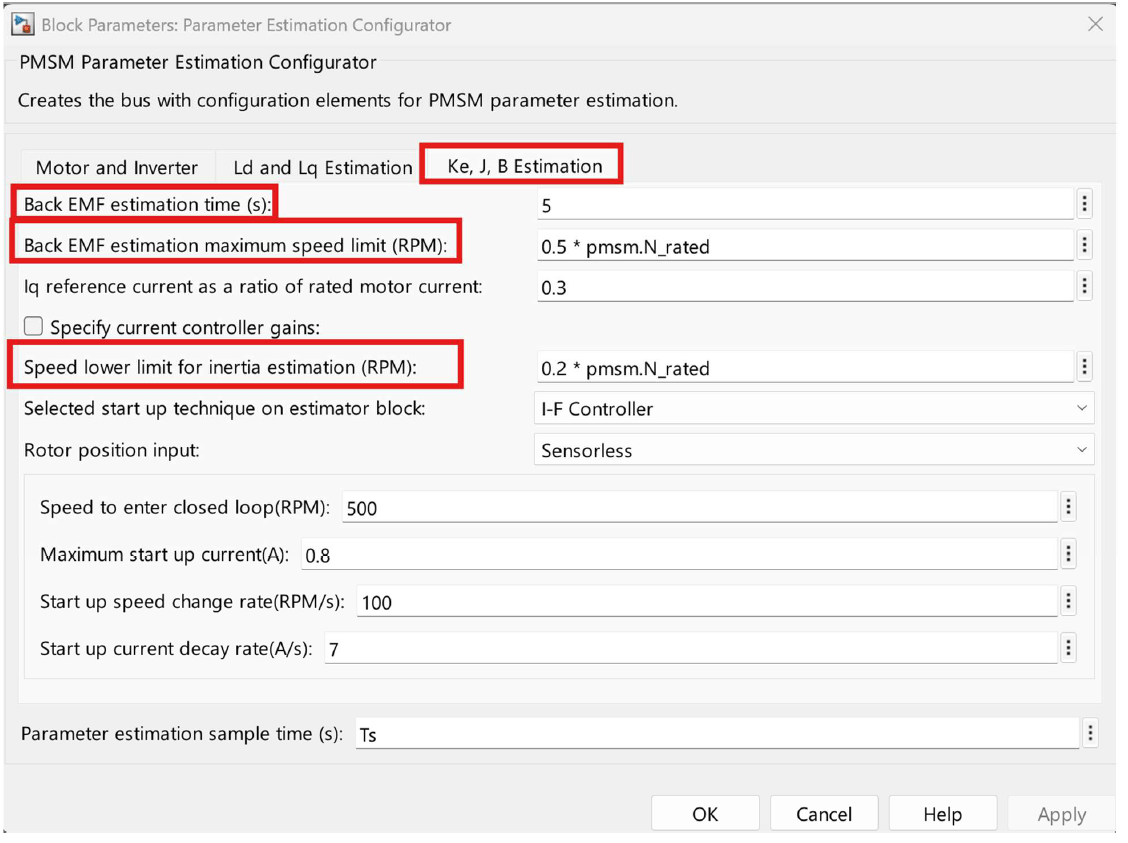Enable Specify current controller gains checkbox
Screen dimensions: 1128x843
(34, 327)
